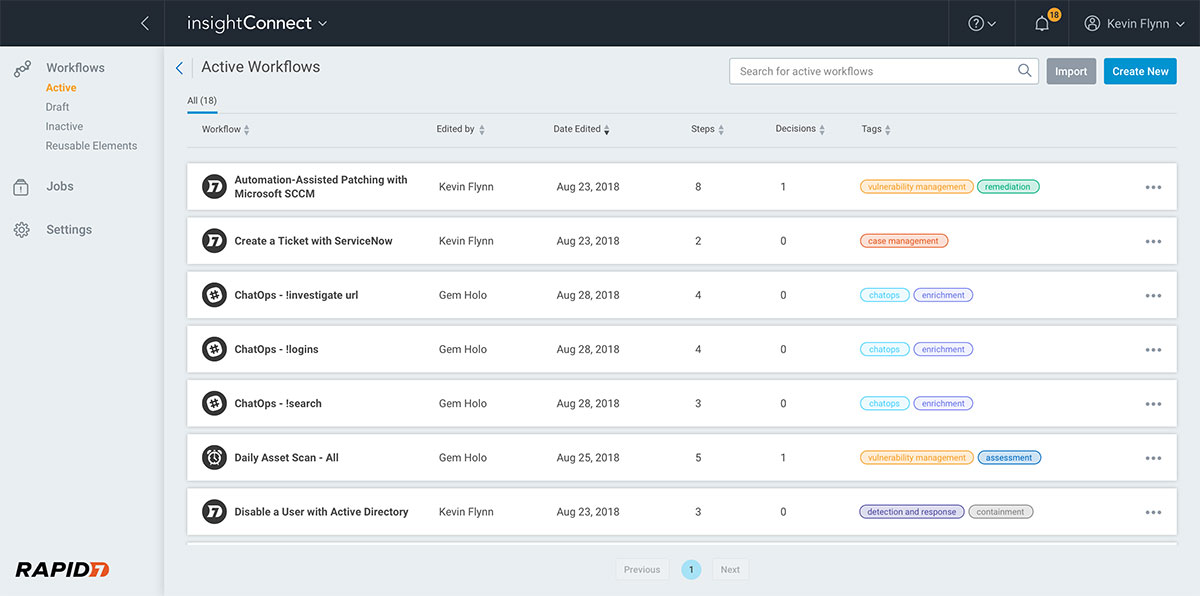Click the Create New button
The width and height of the screenshot is (1200, 596).
[x=1140, y=71]
